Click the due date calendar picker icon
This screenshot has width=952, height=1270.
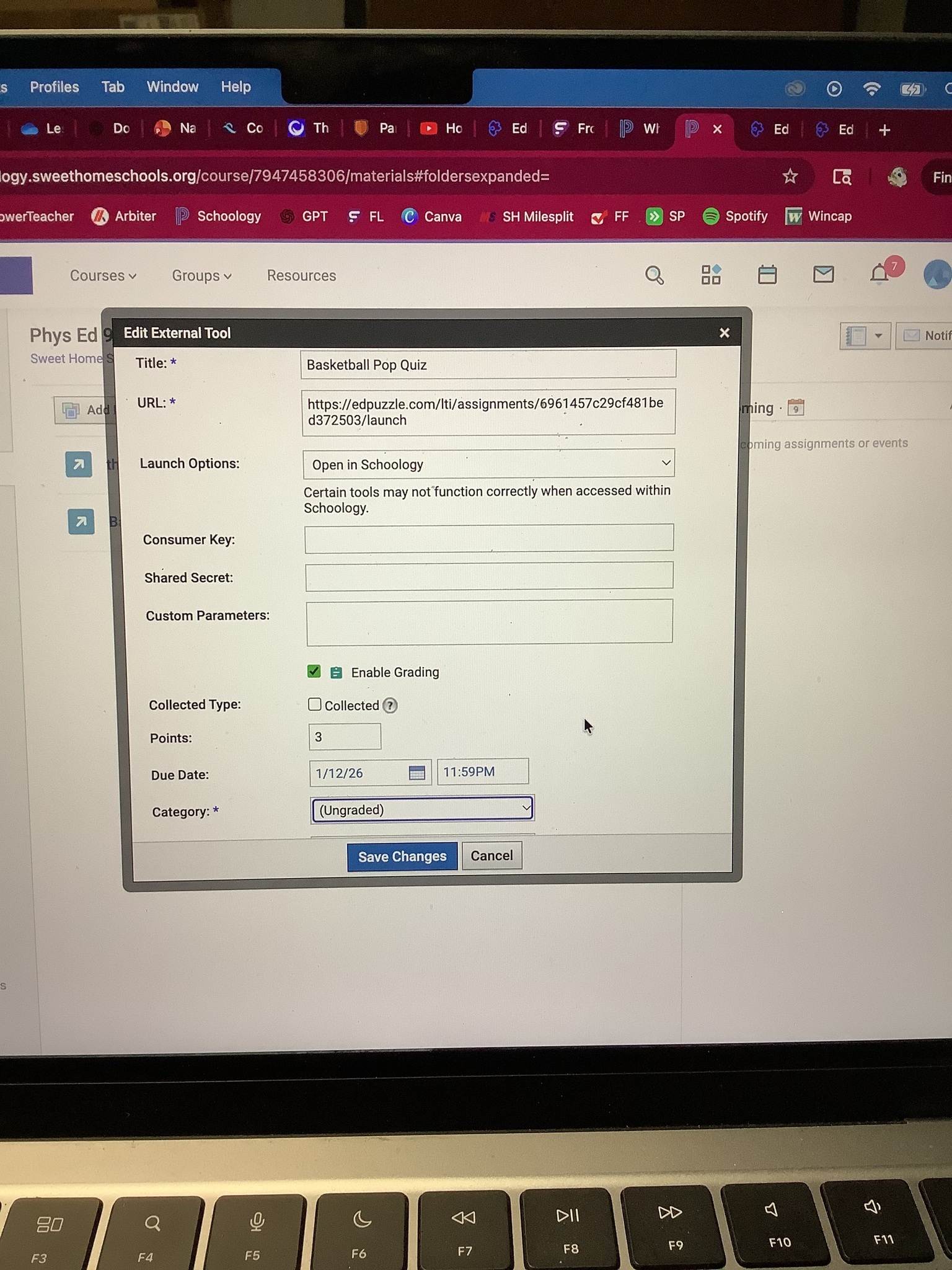[x=417, y=773]
